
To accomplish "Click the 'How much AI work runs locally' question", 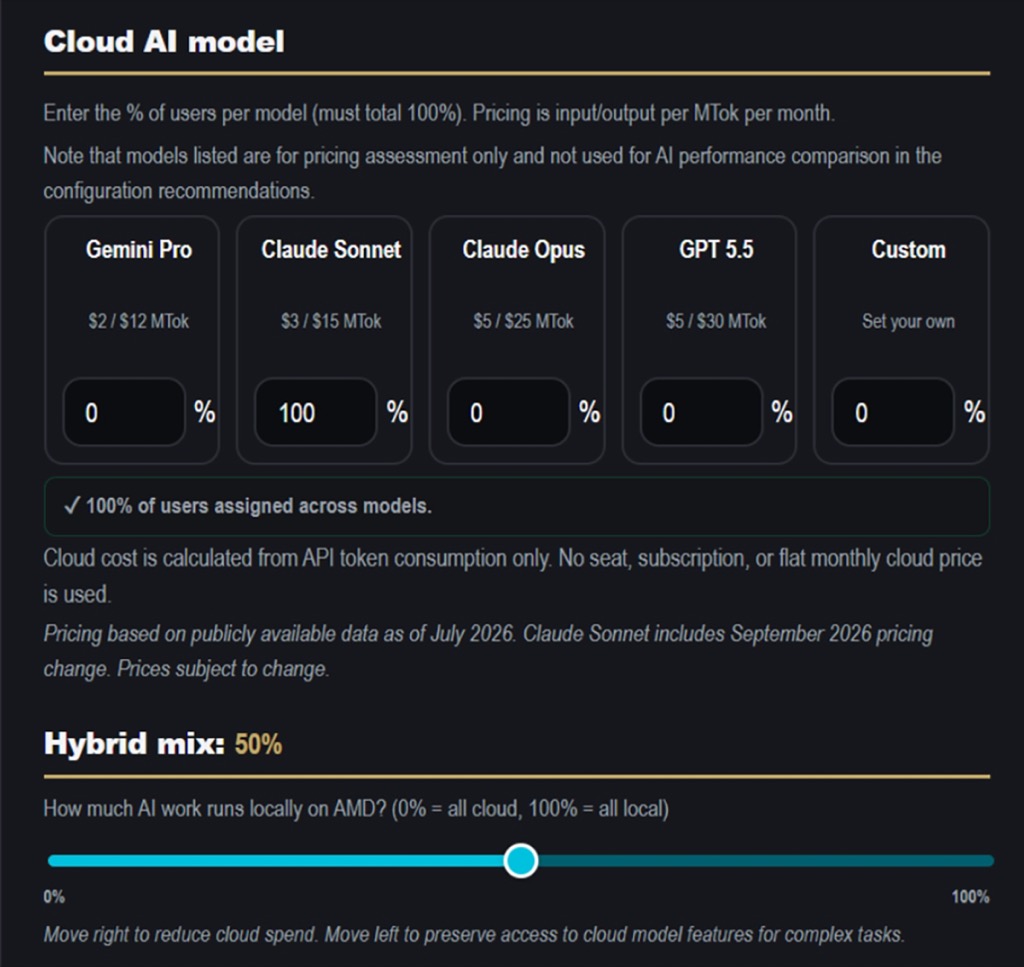I will click(x=356, y=809).
